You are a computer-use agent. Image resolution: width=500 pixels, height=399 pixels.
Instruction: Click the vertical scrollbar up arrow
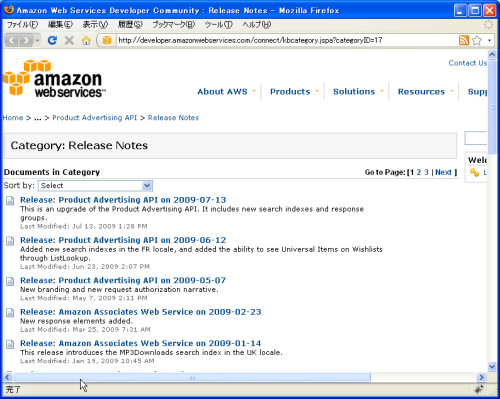(492, 54)
